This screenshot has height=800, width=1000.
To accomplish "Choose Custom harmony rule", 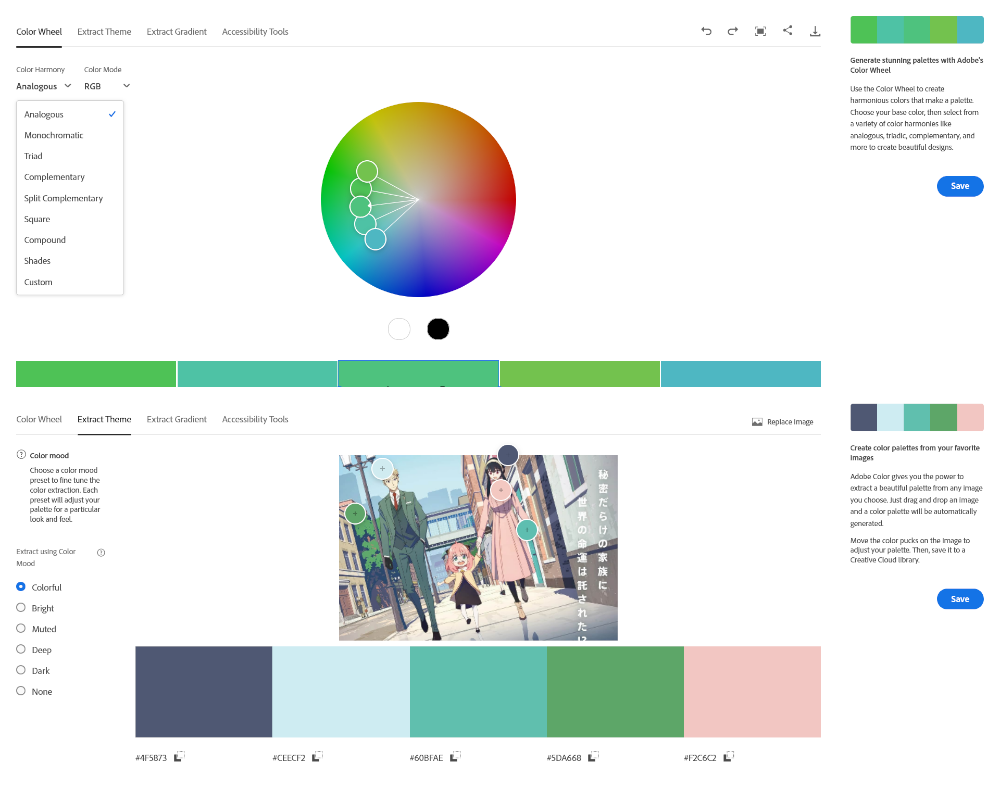I will (x=70, y=282).
